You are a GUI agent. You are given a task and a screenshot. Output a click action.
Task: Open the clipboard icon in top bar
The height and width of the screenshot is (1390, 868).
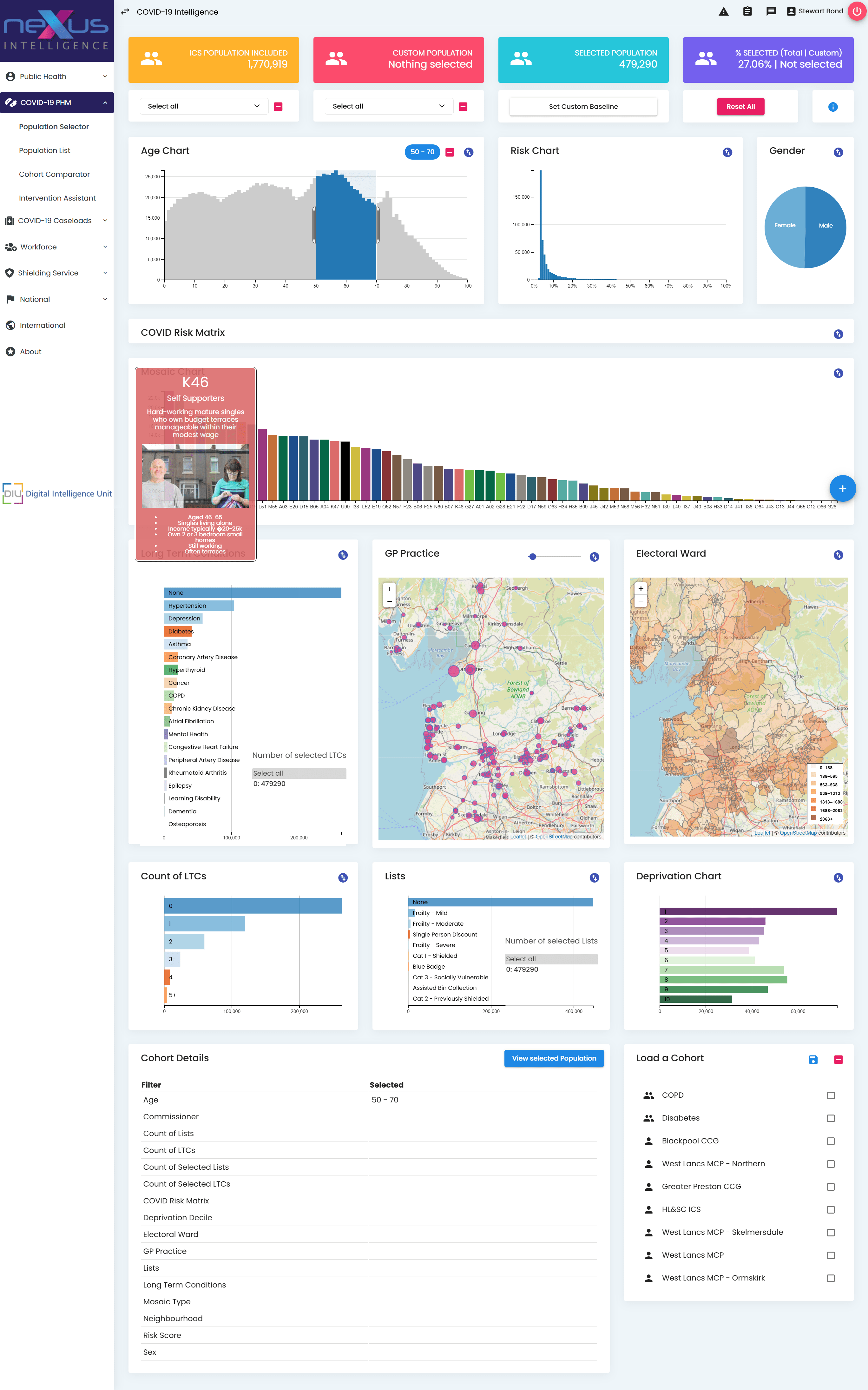tap(747, 11)
